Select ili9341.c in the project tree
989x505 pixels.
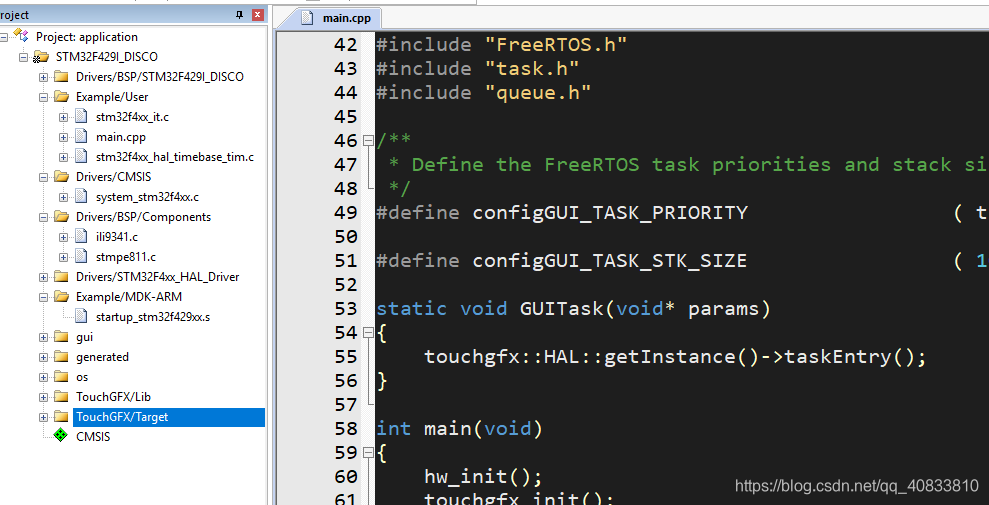tap(117, 237)
